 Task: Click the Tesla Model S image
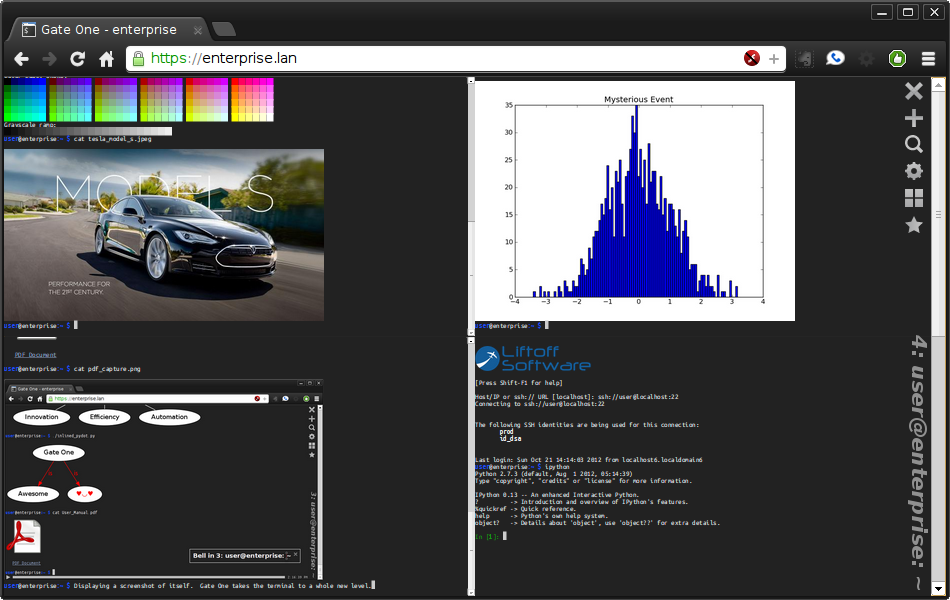click(x=164, y=235)
